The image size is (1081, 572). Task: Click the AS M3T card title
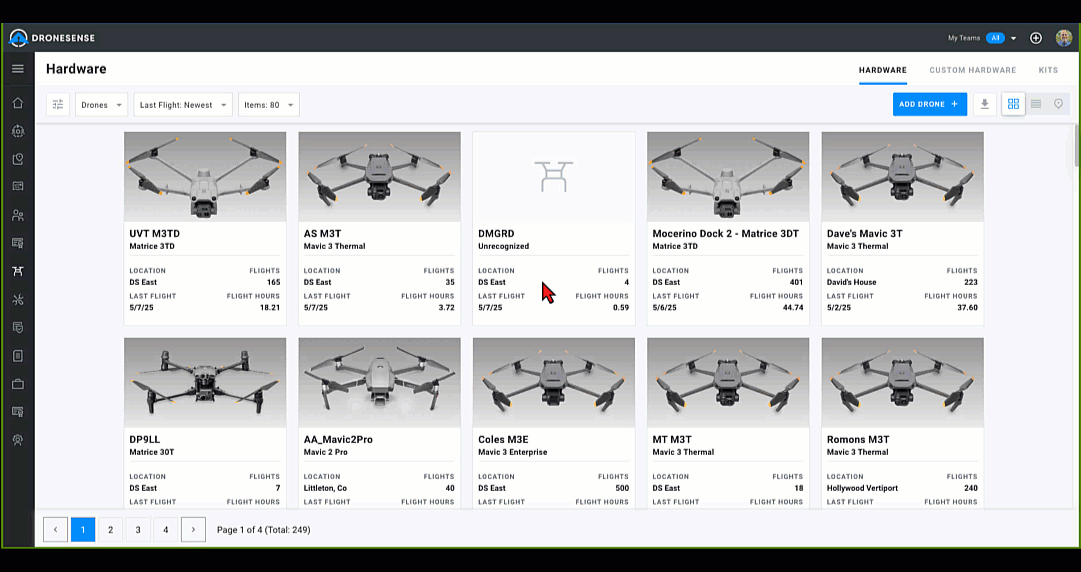322,234
